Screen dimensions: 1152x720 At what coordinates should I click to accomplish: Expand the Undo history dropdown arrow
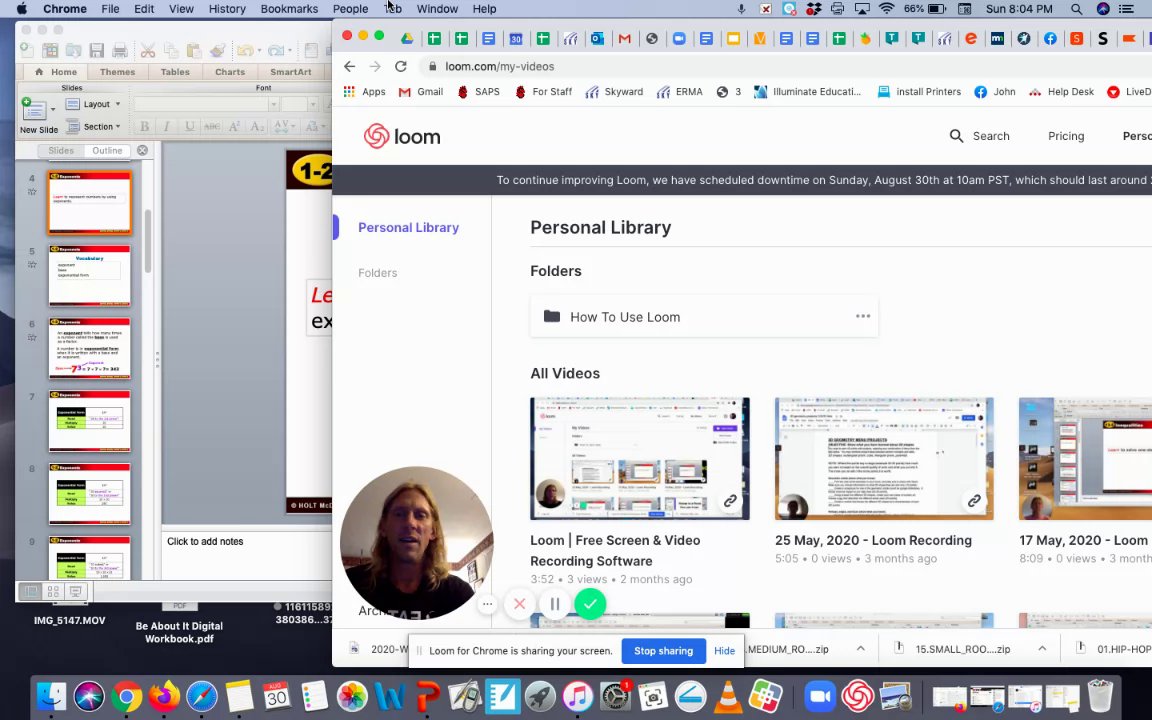(x=259, y=51)
